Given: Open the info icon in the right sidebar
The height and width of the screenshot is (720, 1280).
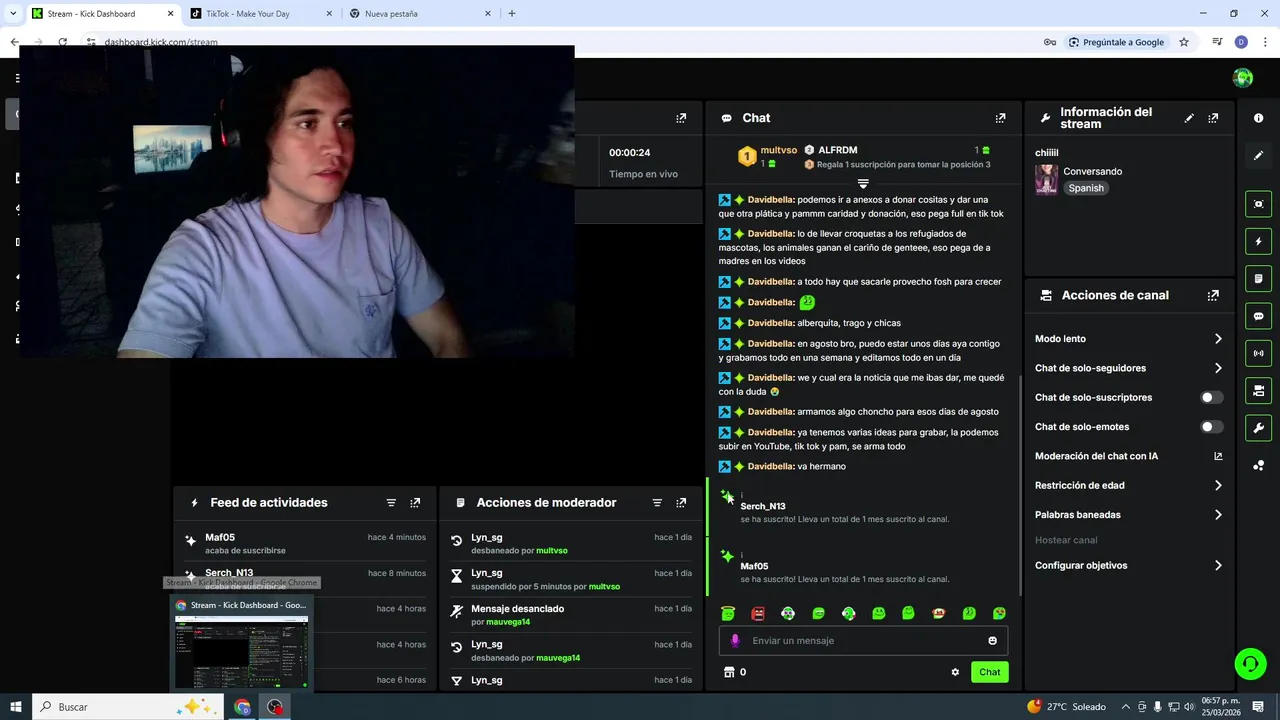Looking at the screenshot, I should (x=1258, y=118).
